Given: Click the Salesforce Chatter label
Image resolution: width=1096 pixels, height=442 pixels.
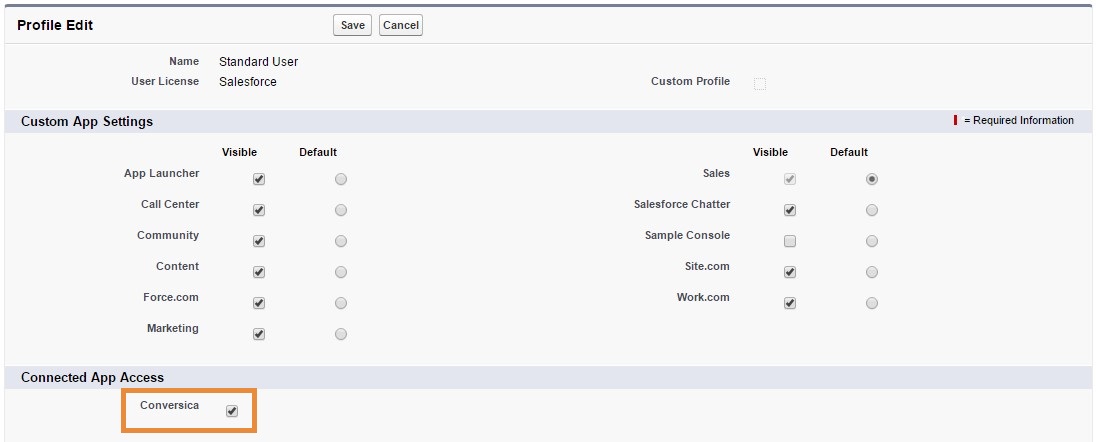Looking at the screenshot, I should click(x=682, y=204).
